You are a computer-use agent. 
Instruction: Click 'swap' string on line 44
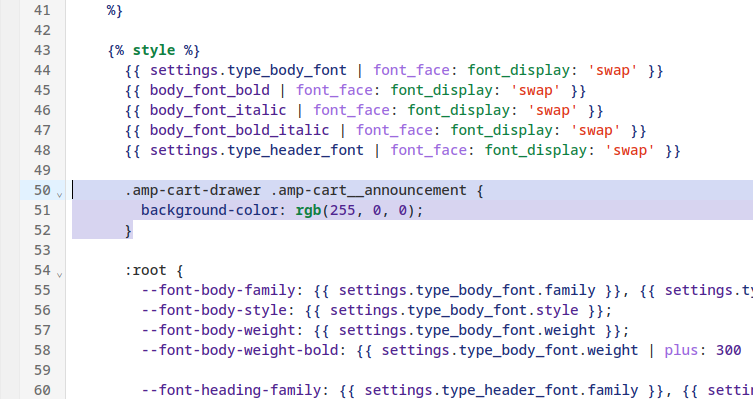click(x=613, y=71)
